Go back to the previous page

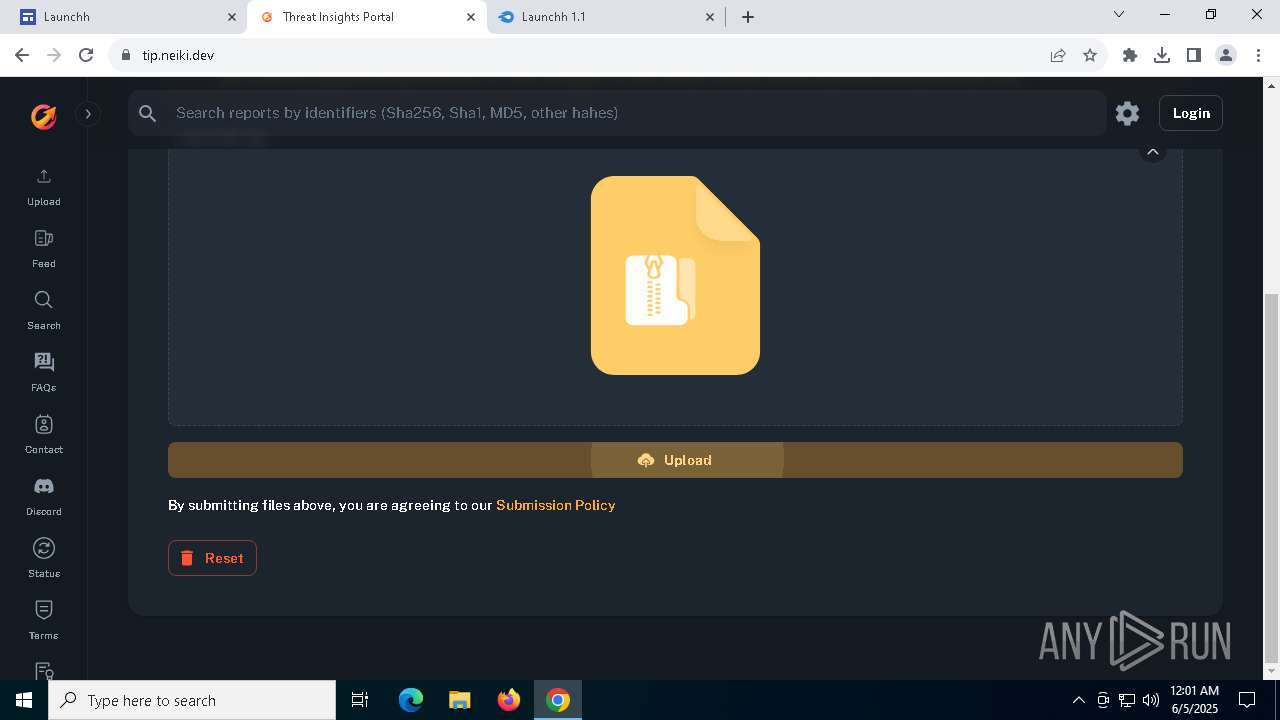(x=23, y=55)
